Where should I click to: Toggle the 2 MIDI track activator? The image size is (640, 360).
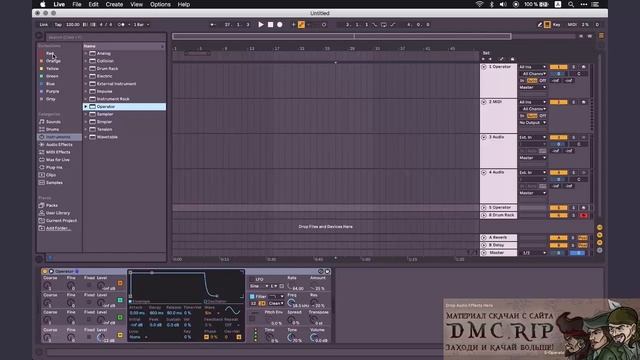click(558, 102)
